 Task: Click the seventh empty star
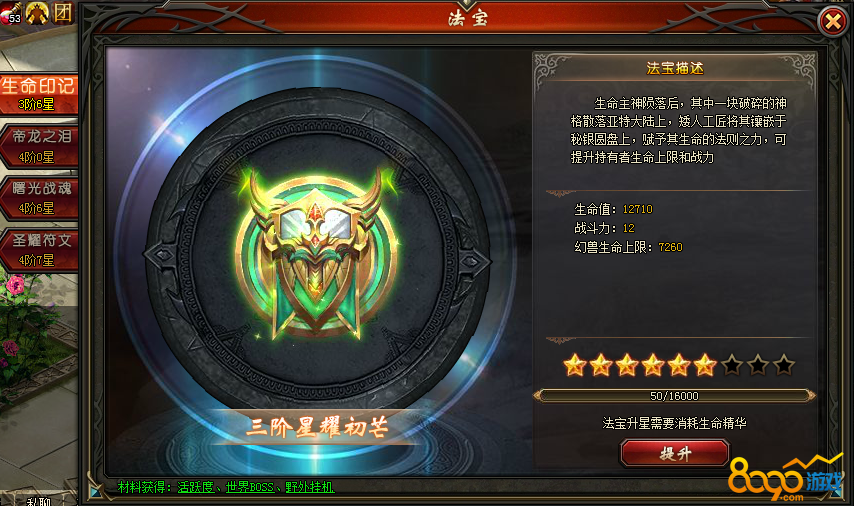731,365
